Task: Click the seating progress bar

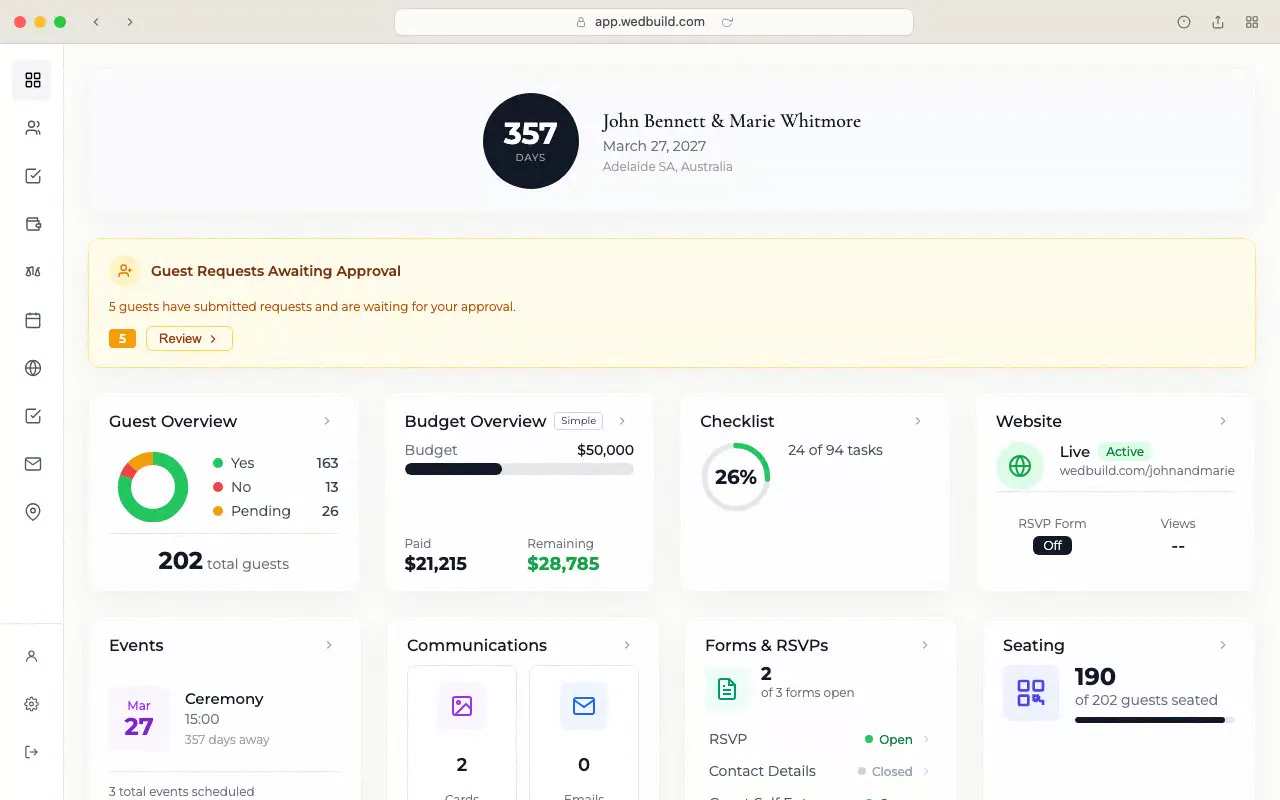Action: coord(1155,720)
